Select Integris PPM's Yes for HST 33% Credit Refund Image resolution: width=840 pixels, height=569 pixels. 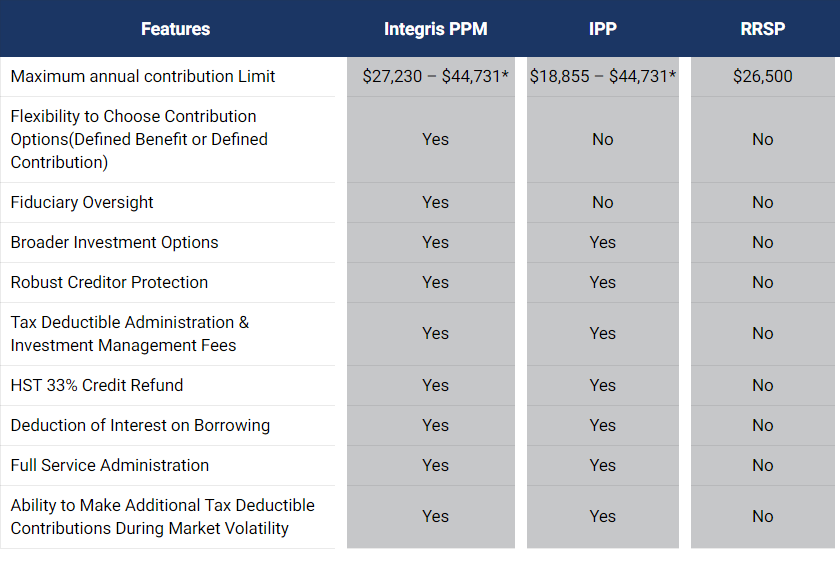[436, 385]
